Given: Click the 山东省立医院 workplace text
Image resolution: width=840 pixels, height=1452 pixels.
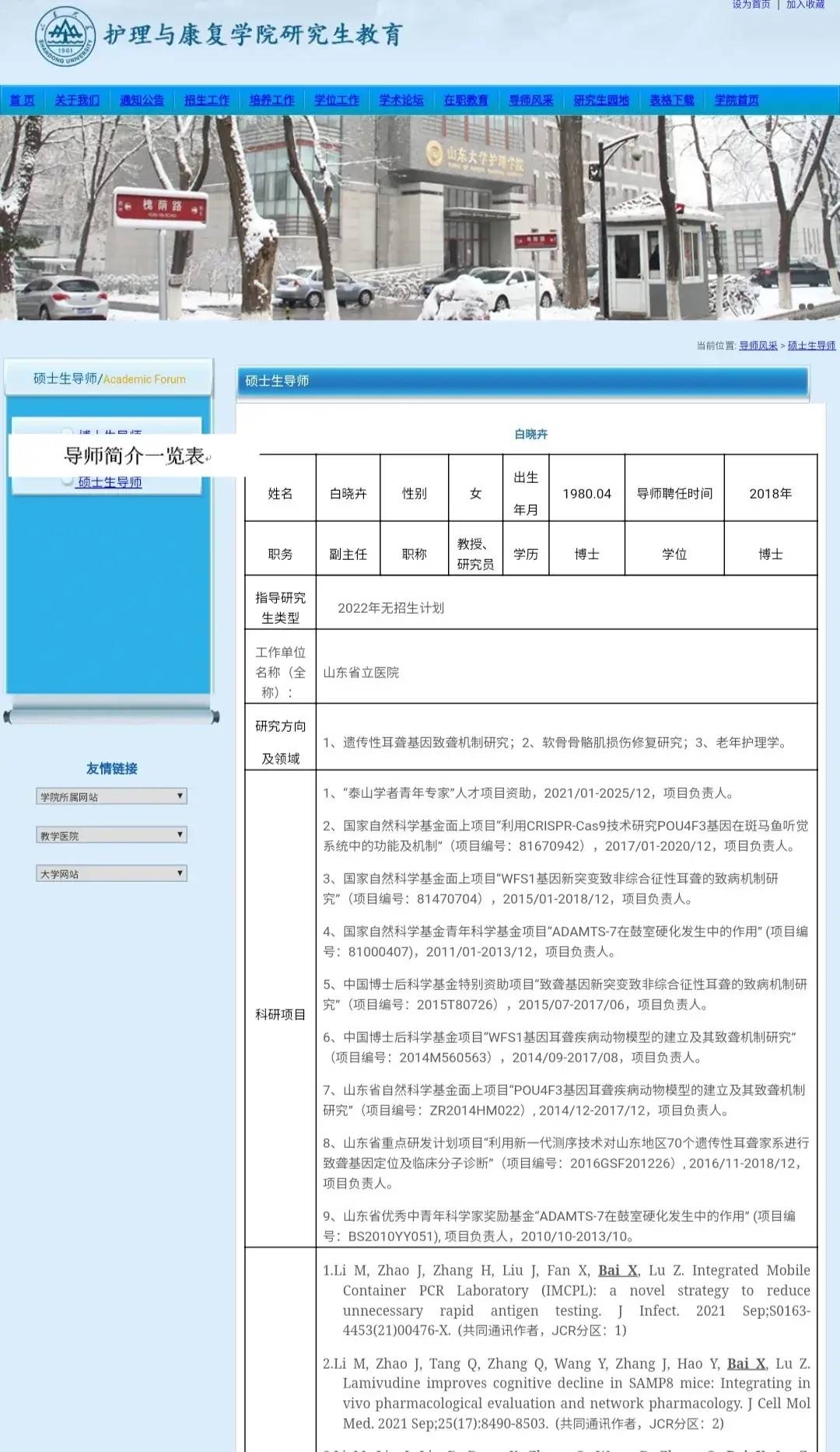Looking at the screenshot, I should click(x=361, y=673).
